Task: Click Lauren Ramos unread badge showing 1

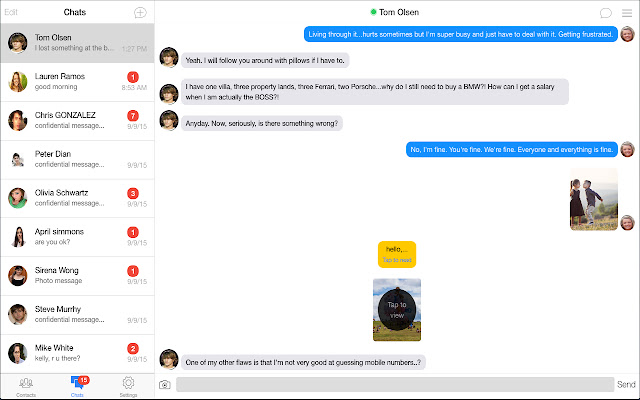Action: point(133,77)
